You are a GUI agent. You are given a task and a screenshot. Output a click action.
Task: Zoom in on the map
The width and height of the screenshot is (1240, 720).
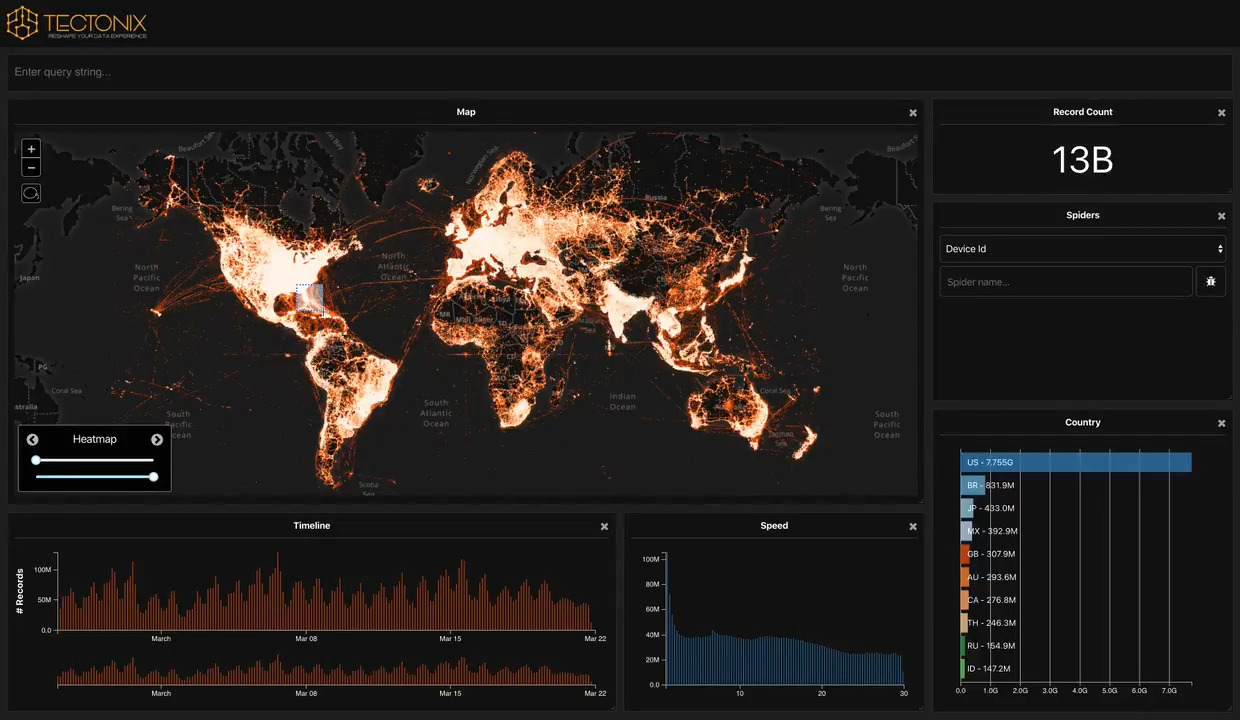(31, 149)
